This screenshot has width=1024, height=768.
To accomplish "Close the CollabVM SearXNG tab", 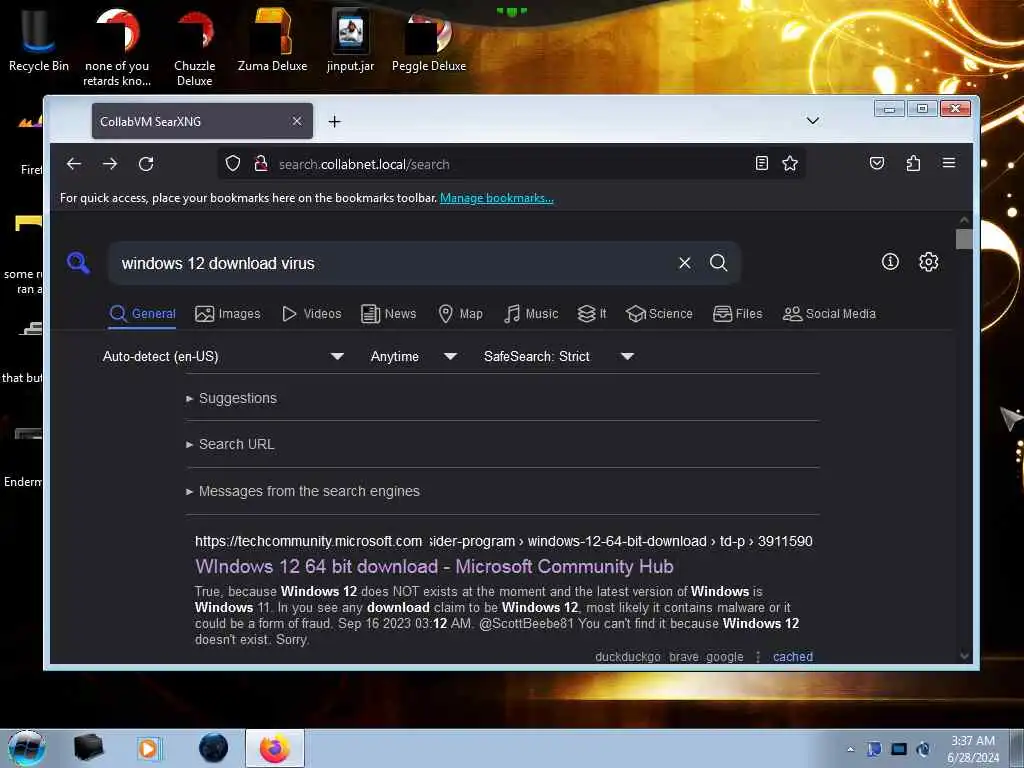I will tap(296, 121).
